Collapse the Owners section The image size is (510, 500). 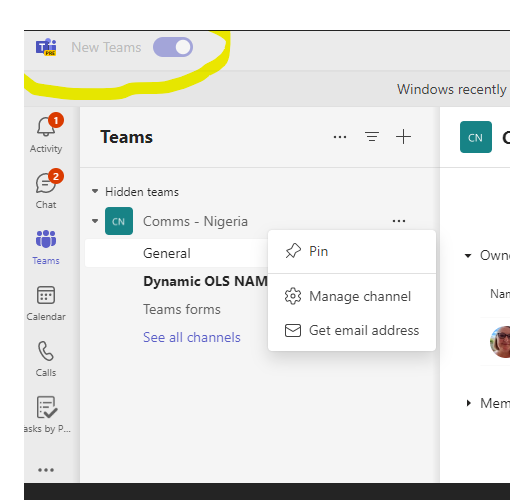(468, 256)
